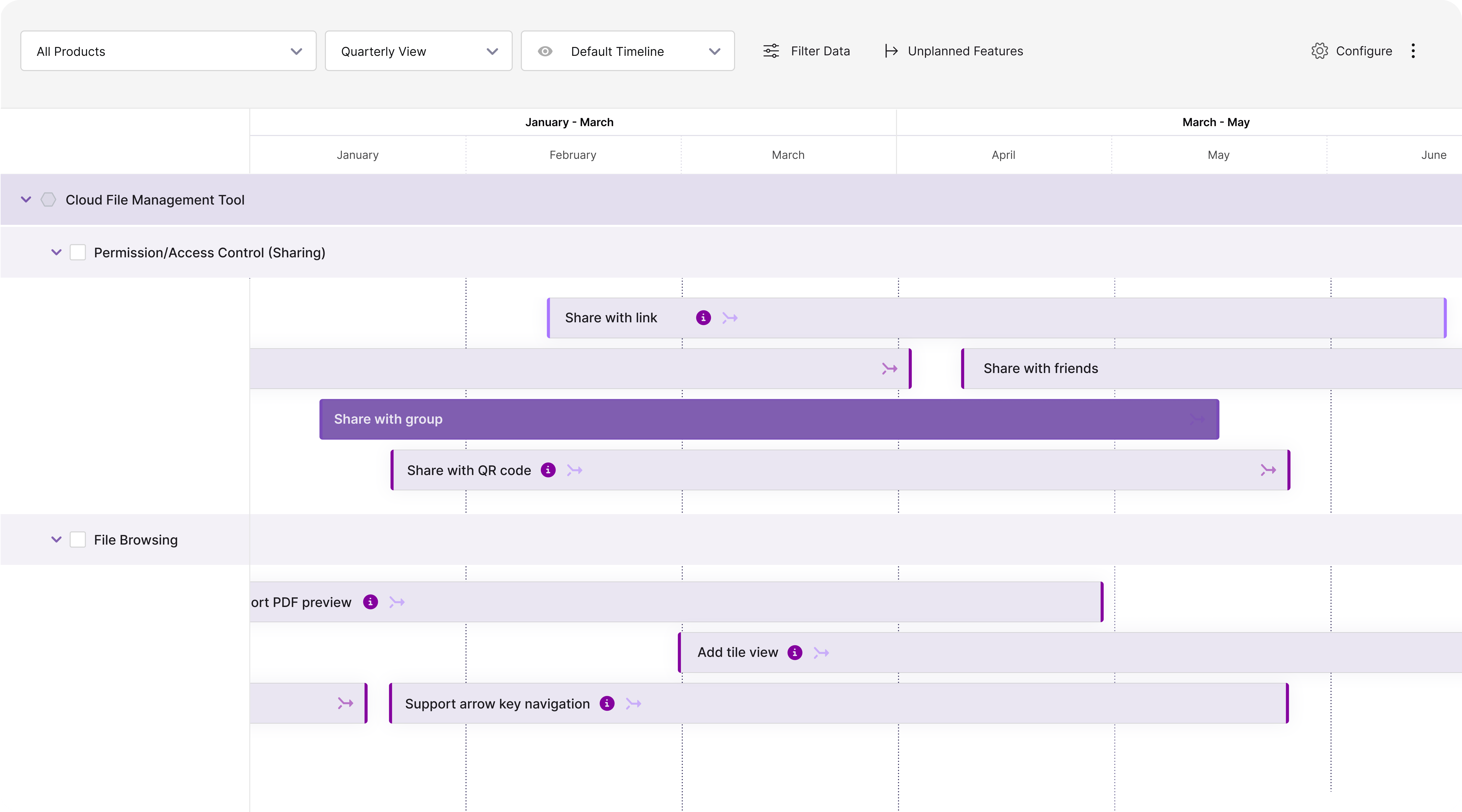Click the February month label
1462x812 pixels.
573,155
